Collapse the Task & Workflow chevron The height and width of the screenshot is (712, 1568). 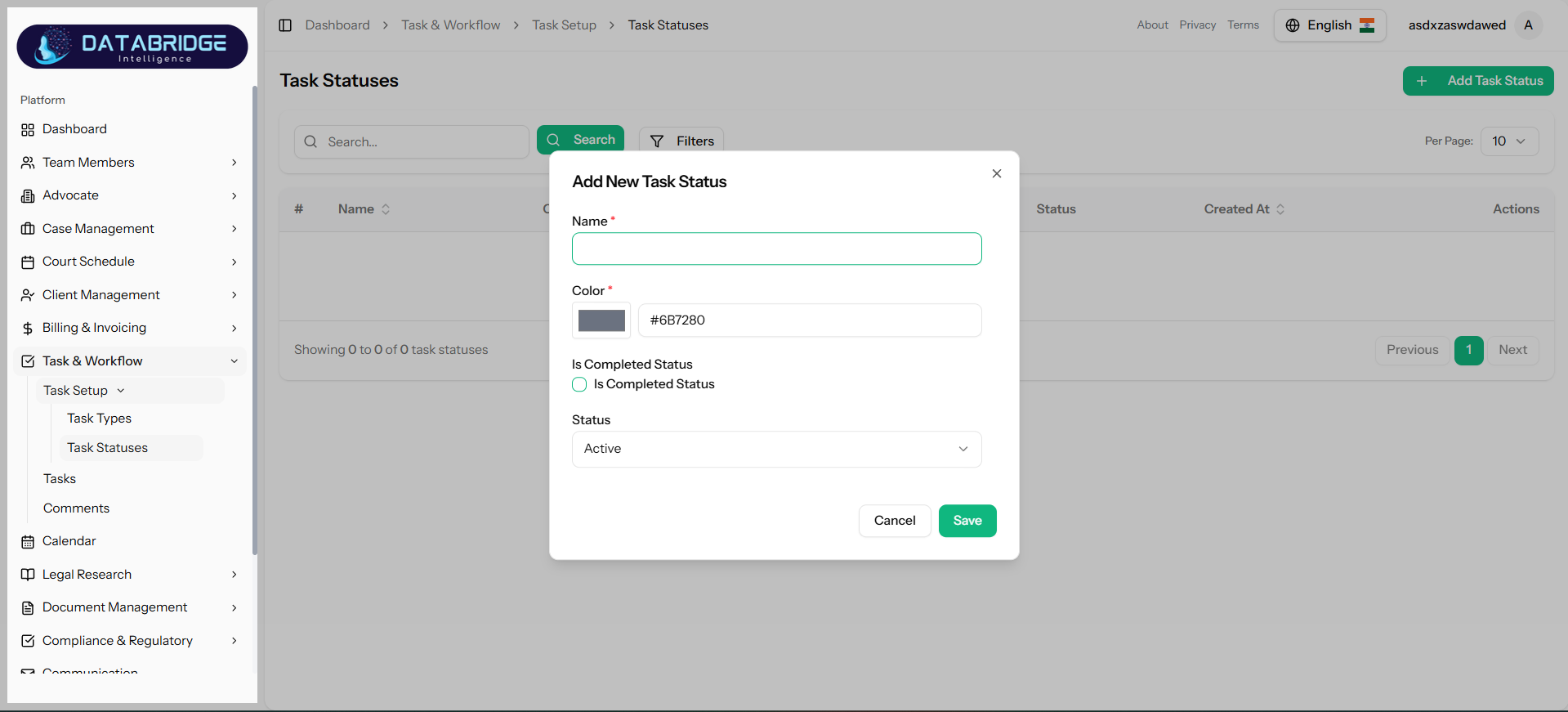(235, 361)
